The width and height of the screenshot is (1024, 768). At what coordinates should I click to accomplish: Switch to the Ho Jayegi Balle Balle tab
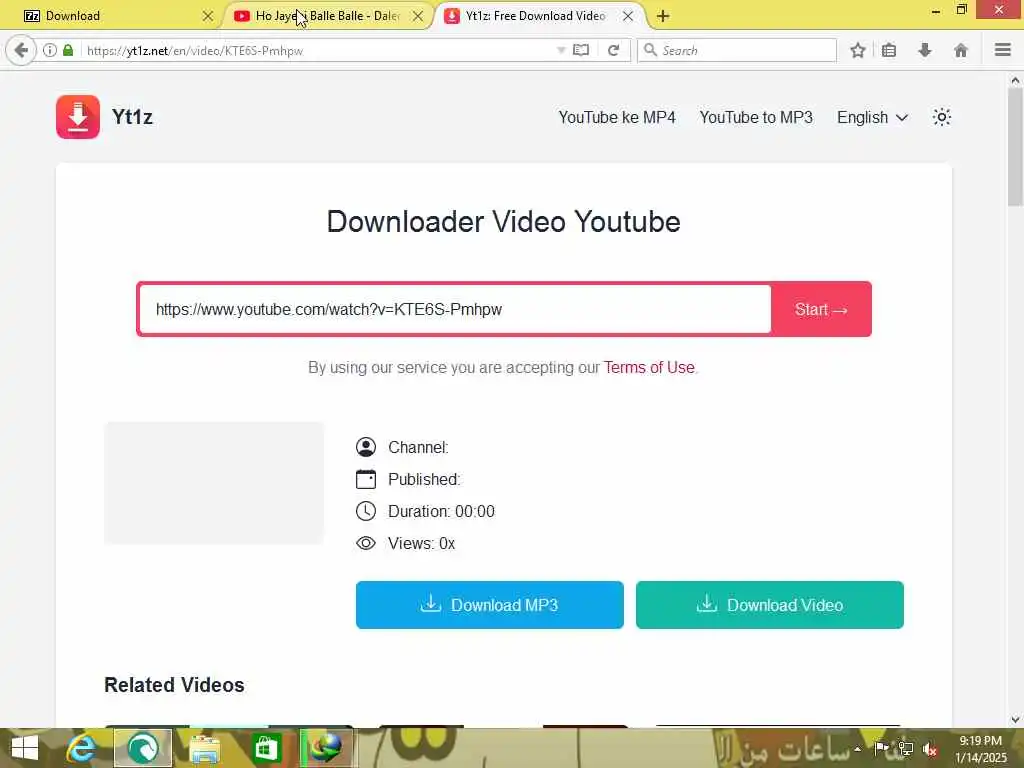(x=327, y=16)
